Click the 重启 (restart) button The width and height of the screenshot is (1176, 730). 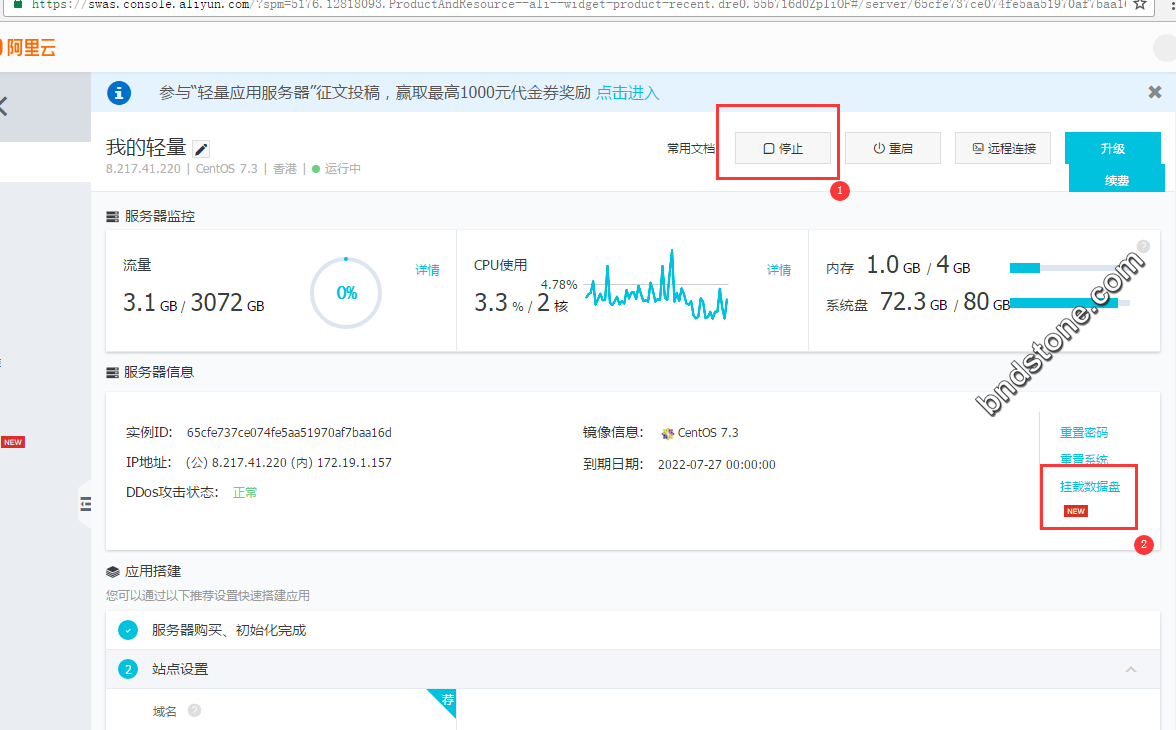click(892, 148)
